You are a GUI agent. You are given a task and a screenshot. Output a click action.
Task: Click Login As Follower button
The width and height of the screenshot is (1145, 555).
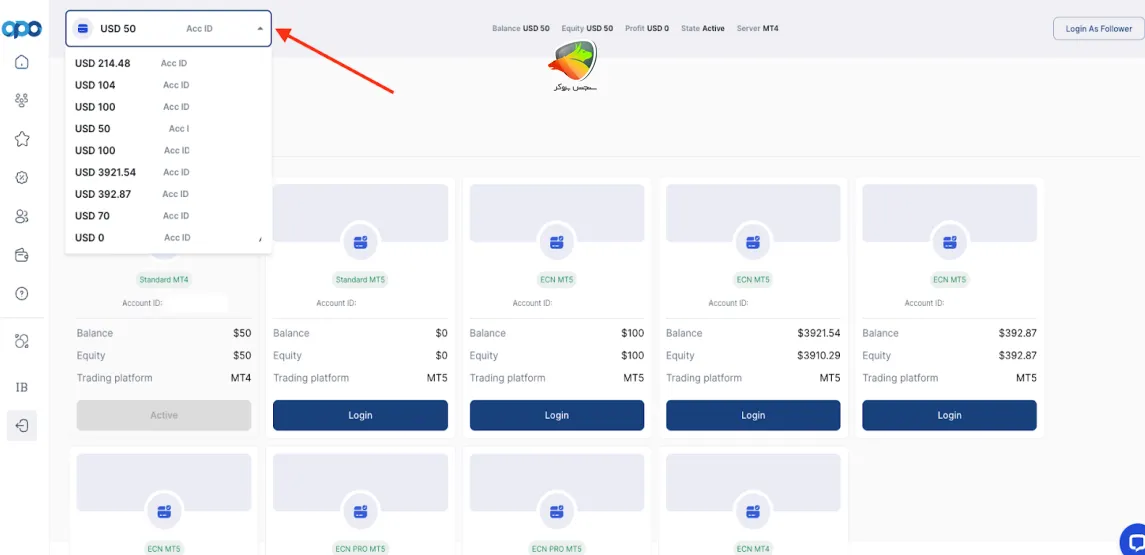click(x=1098, y=29)
